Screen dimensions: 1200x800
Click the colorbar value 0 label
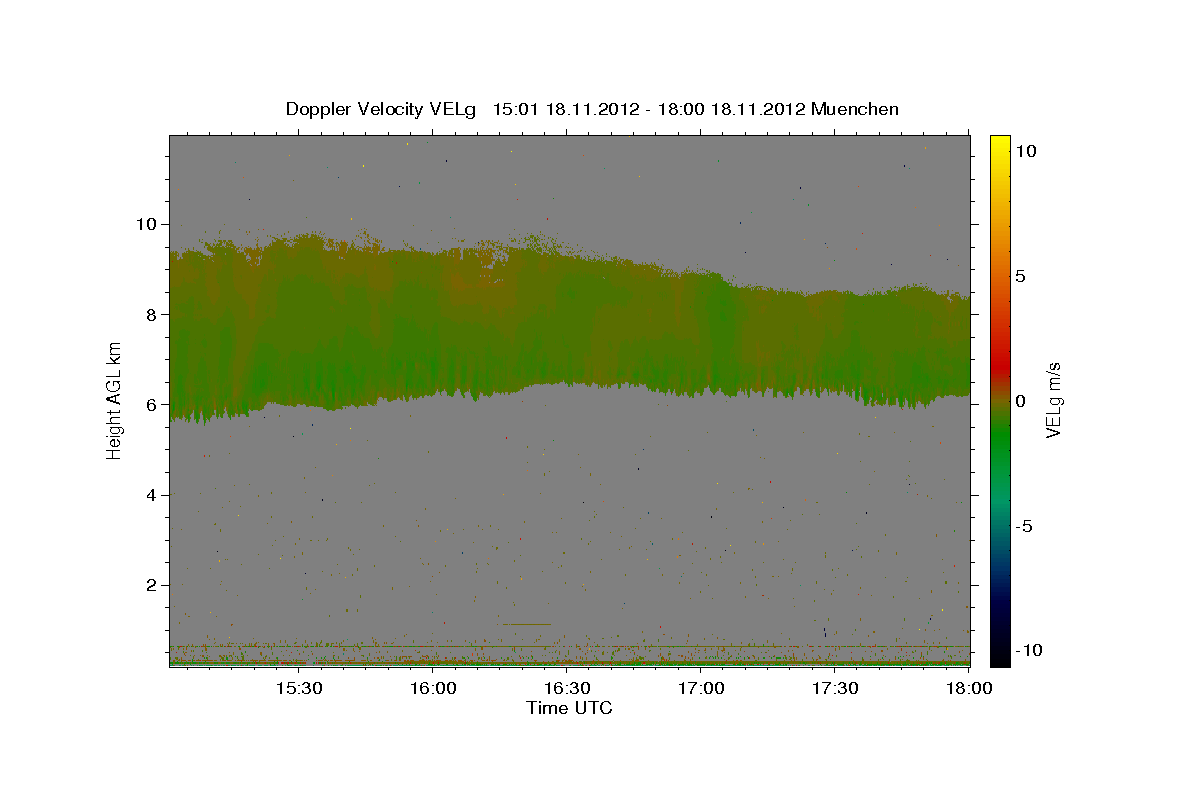pyautogui.click(x=1021, y=401)
